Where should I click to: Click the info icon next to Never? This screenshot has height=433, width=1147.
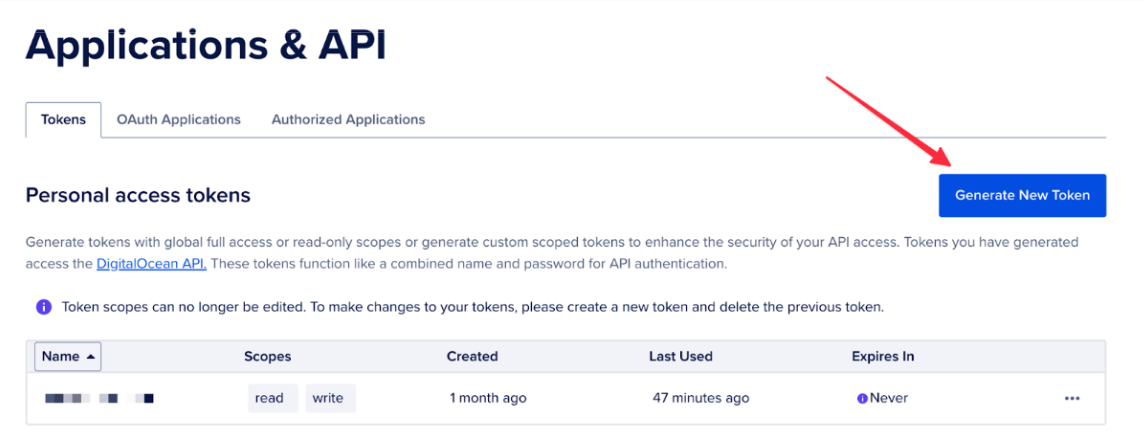(x=861, y=398)
